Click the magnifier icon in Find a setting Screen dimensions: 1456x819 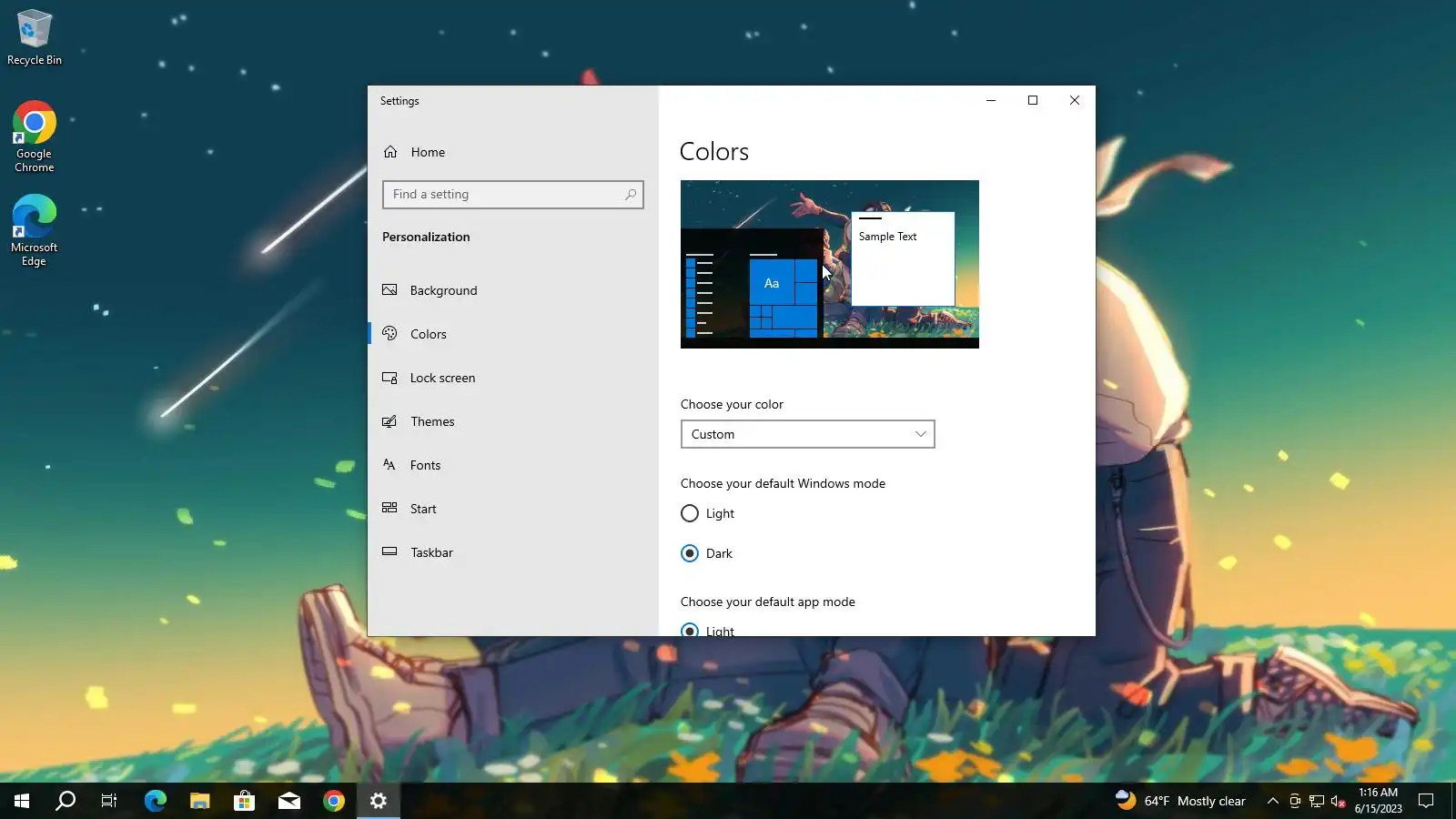click(x=631, y=195)
